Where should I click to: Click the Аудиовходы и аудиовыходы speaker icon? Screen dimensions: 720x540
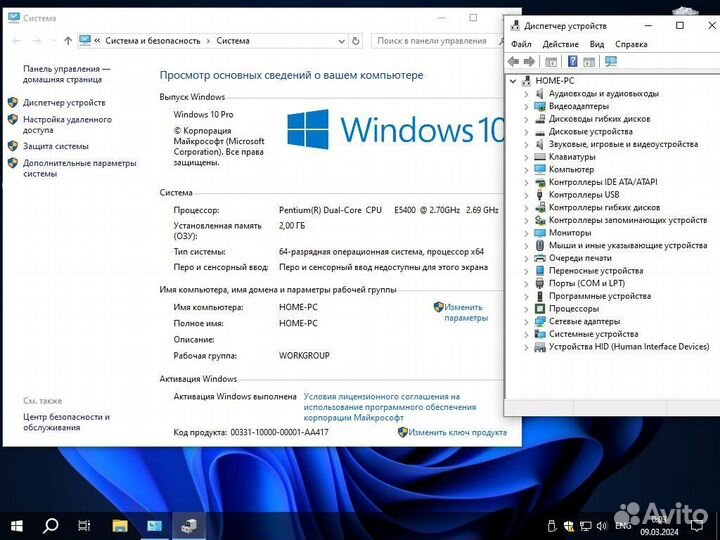tap(540, 94)
